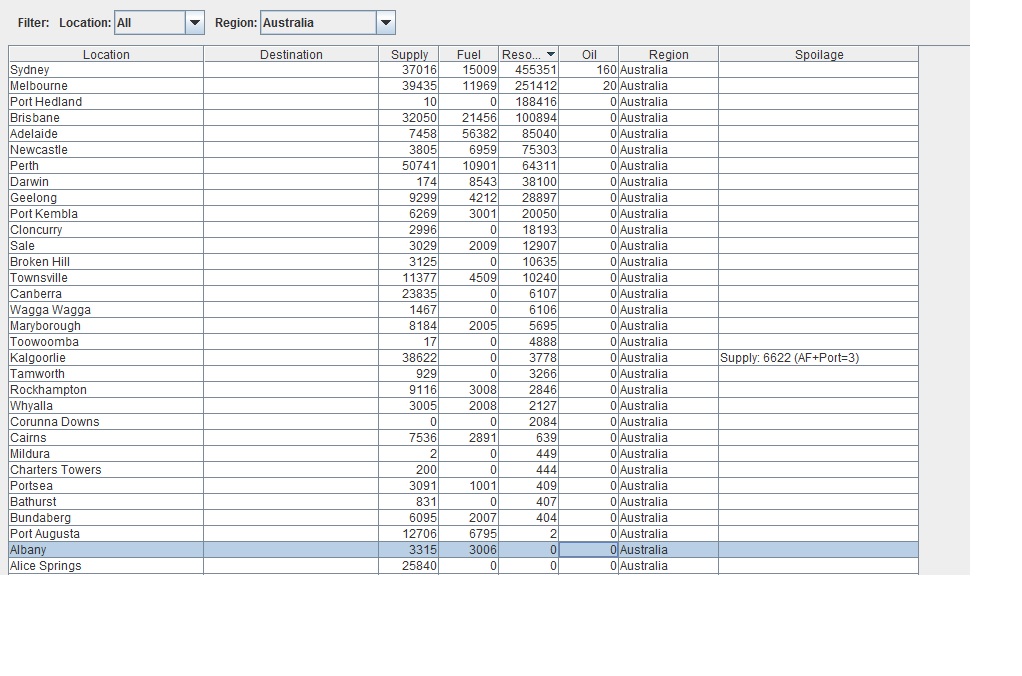Select the Perth row
Screen dimensions: 1022x676
point(463,166)
